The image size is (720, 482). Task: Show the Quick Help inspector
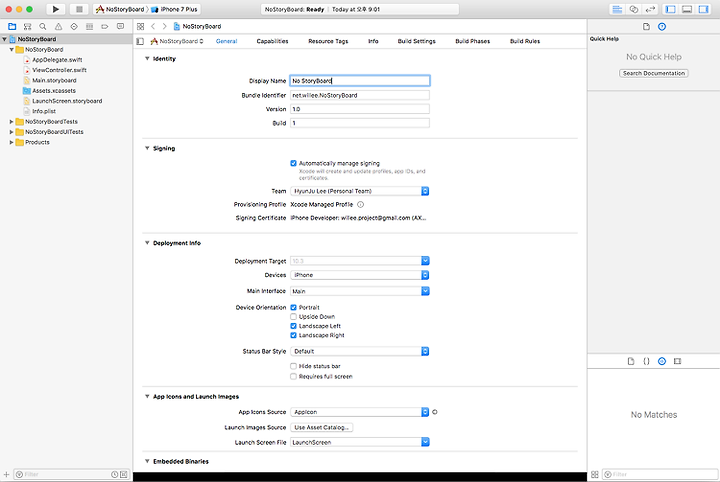click(662, 27)
